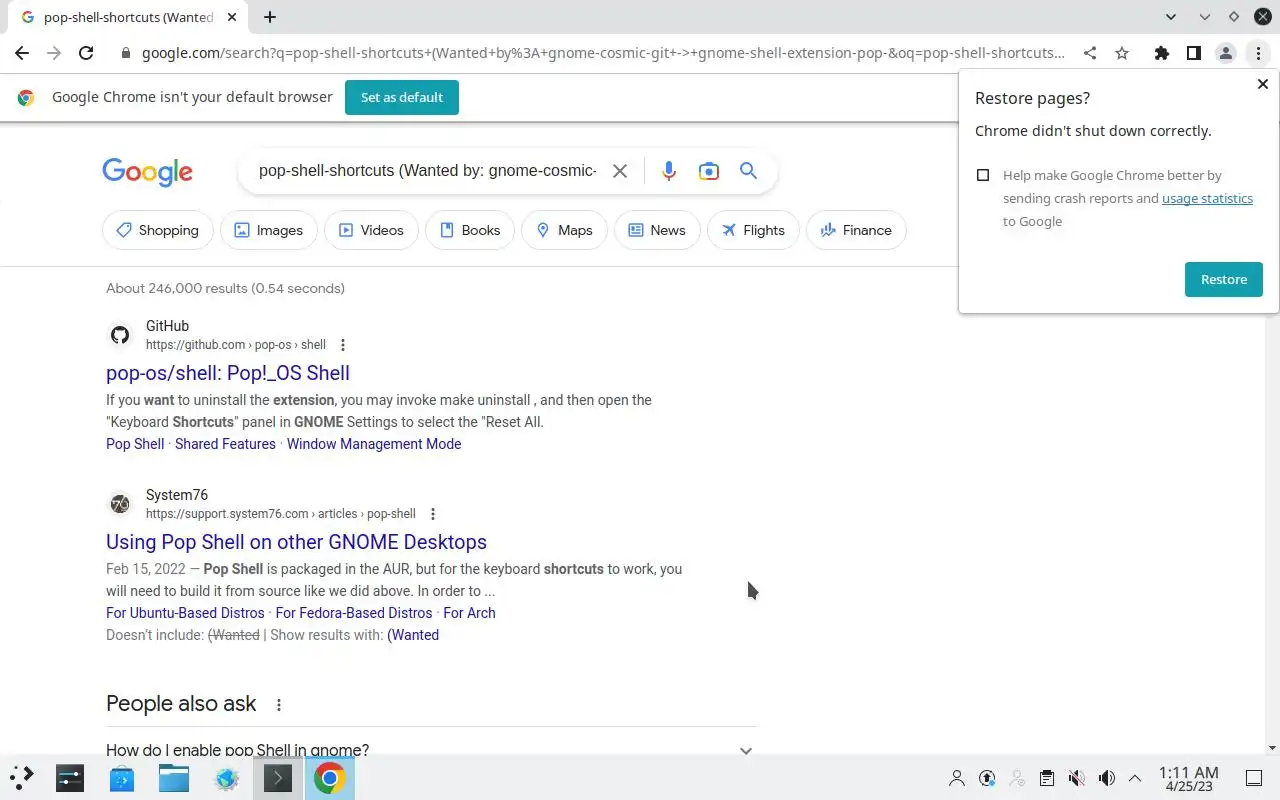Open terminal app in taskbar

[x=277, y=777]
